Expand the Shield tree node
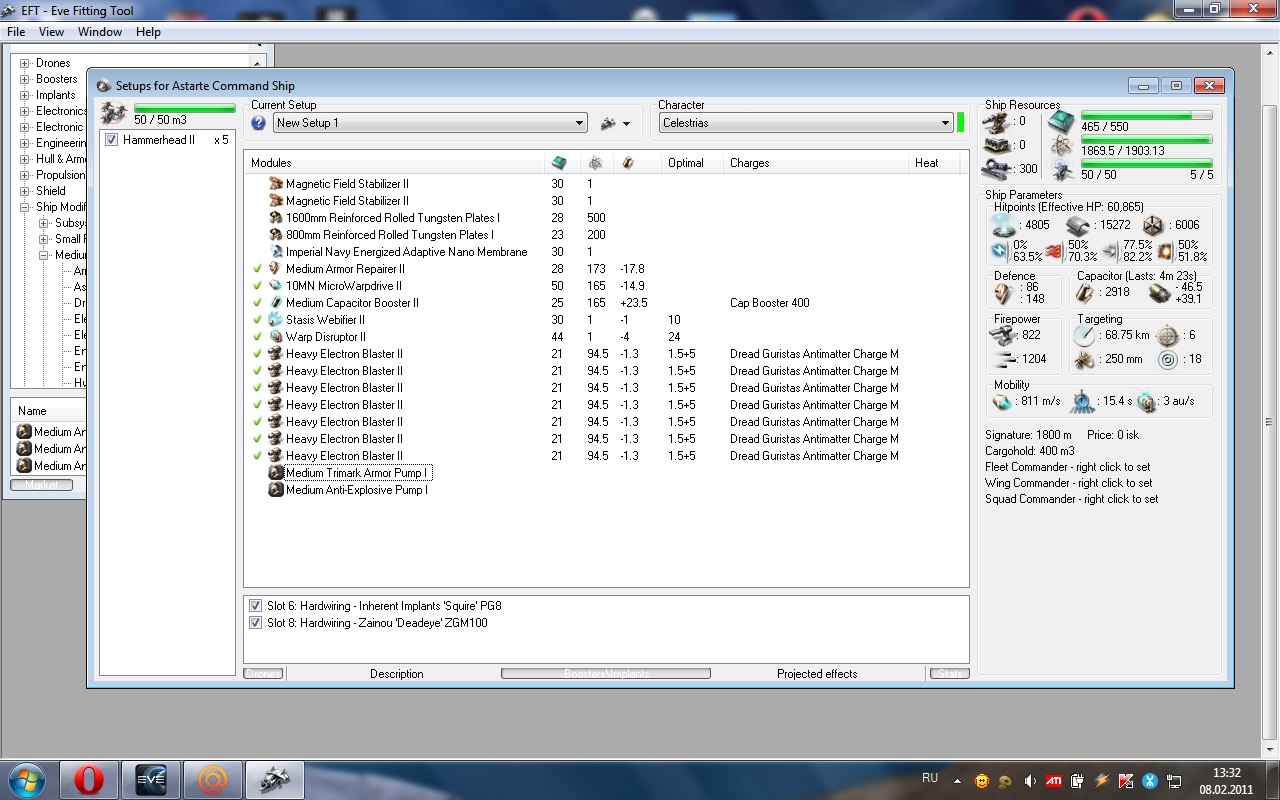This screenshot has height=800, width=1280. (25, 191)
